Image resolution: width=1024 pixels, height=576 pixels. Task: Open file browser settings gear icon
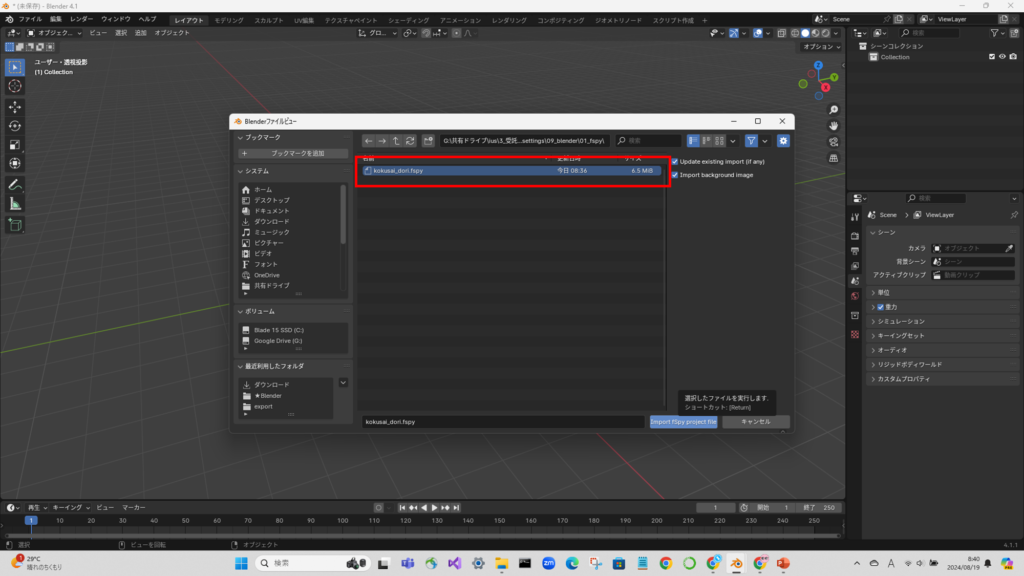(783, 141)
